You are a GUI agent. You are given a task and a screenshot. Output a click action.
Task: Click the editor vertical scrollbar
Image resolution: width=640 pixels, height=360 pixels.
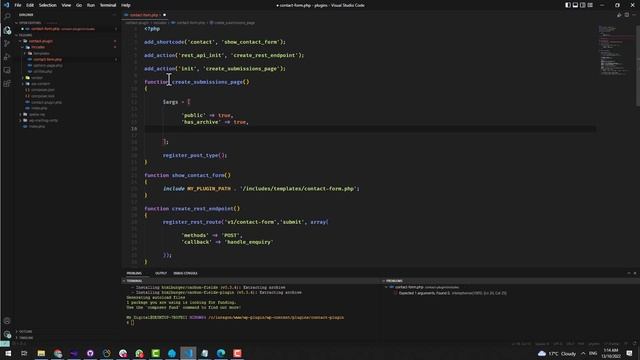coord(638,65)
